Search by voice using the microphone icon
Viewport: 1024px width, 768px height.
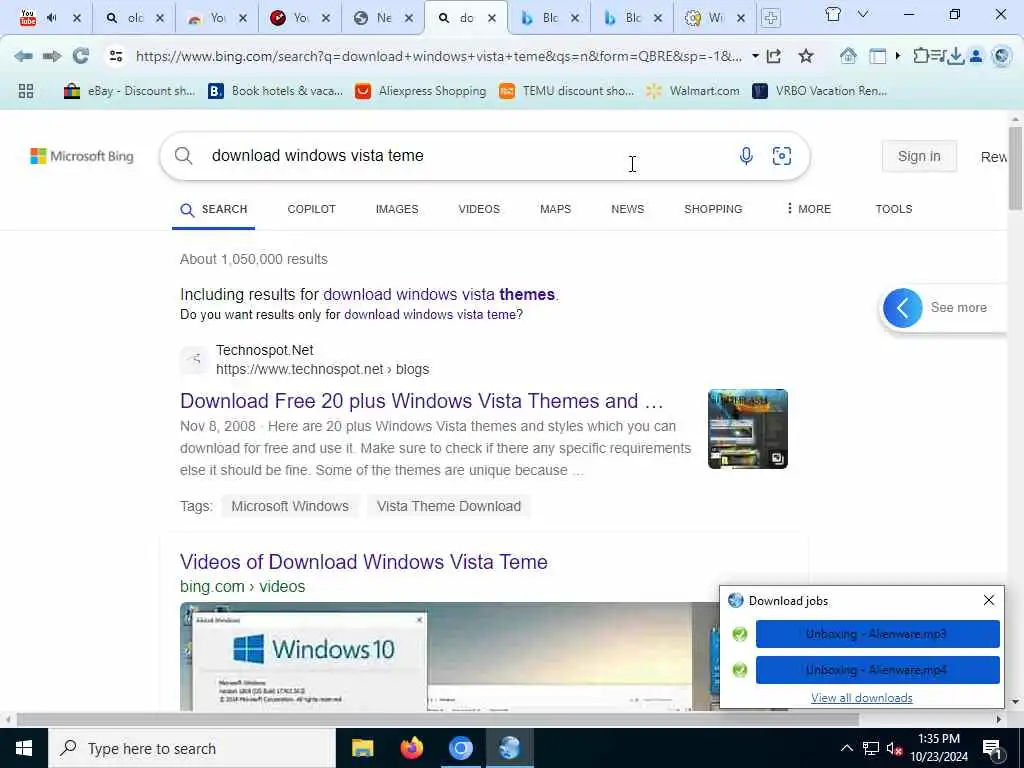tap(746, 155)
